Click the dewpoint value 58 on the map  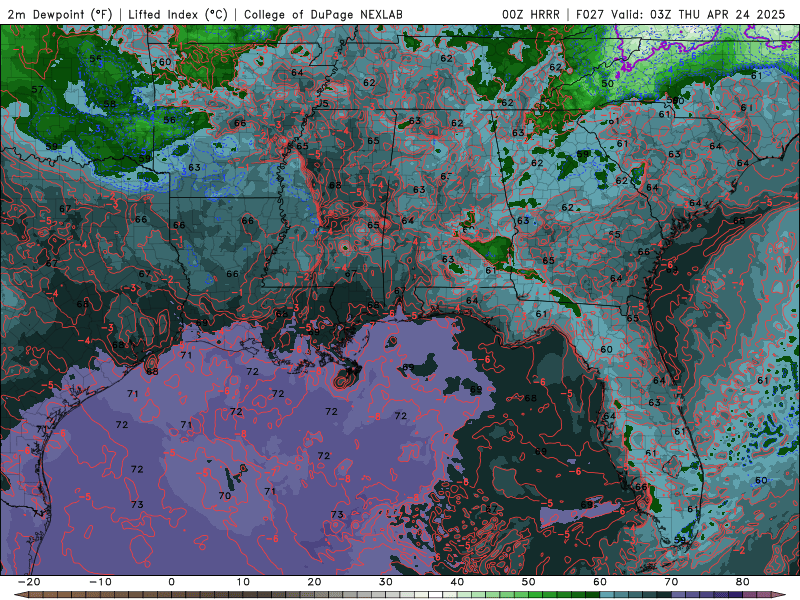(110, 105)
